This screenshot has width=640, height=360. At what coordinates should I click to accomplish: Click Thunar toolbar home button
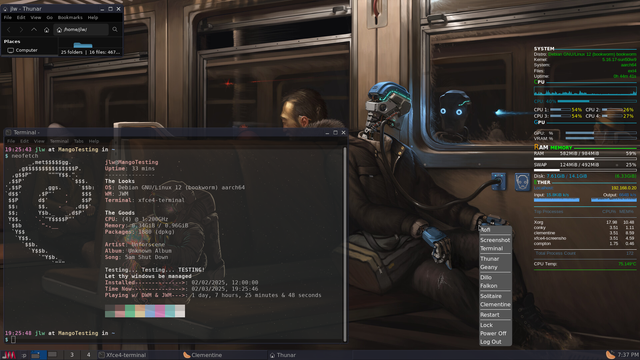pos(47,30)
